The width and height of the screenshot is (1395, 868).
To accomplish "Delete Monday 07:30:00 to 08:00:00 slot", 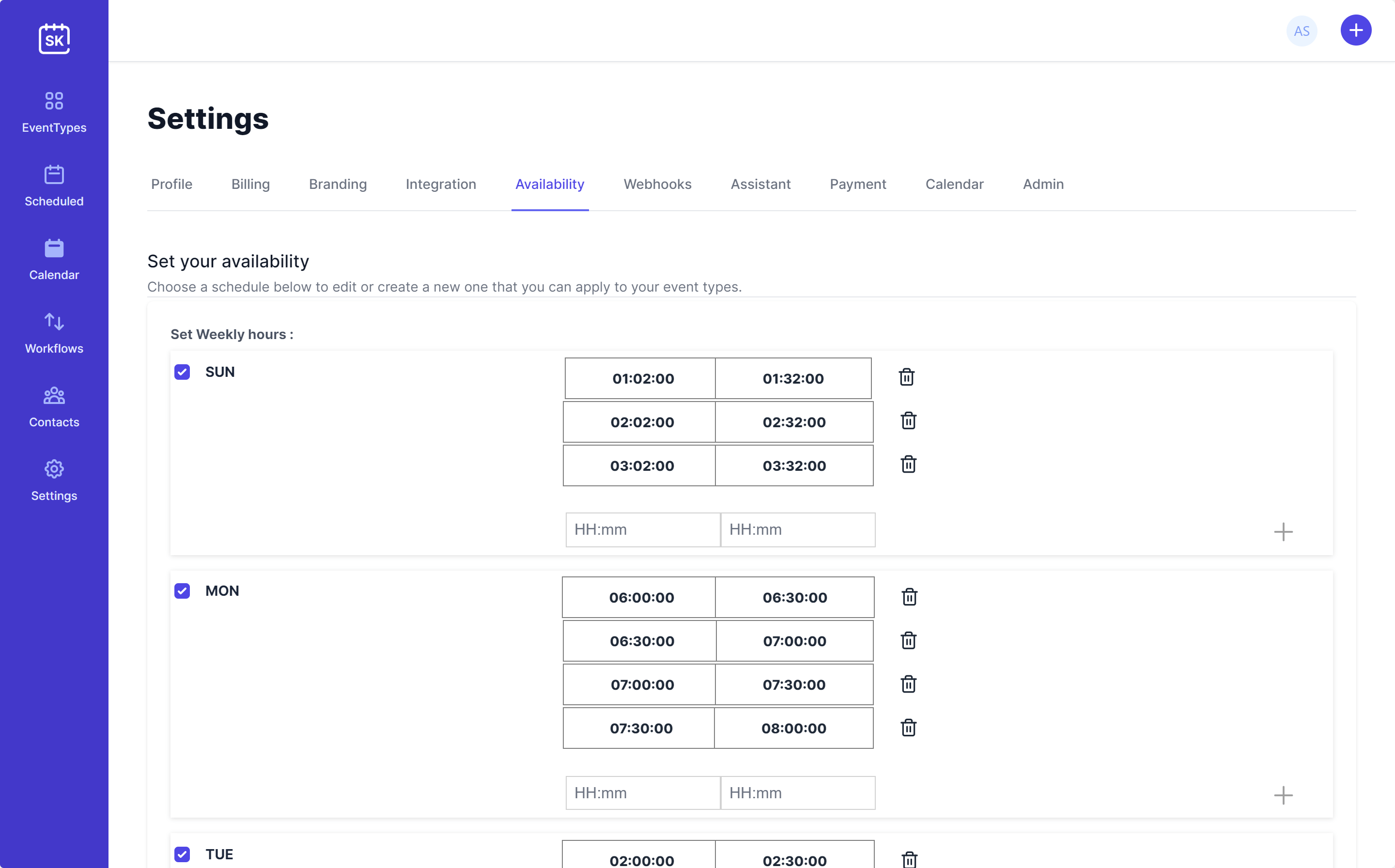I will click(908, 728).
